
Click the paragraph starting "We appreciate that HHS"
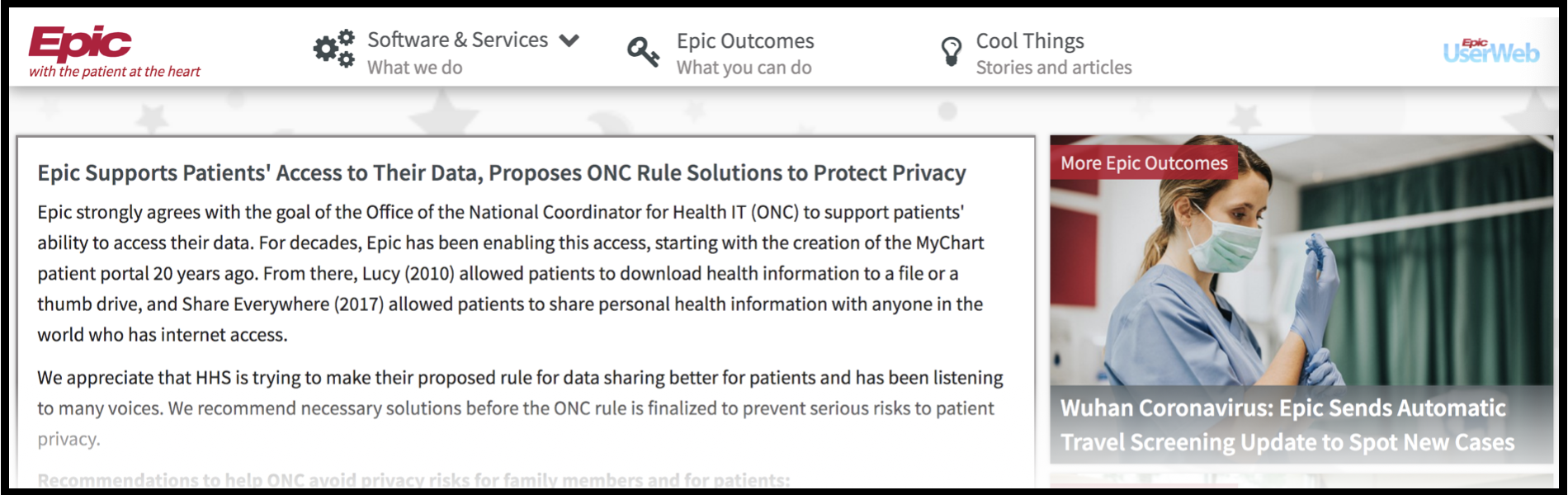click(520, 408)
